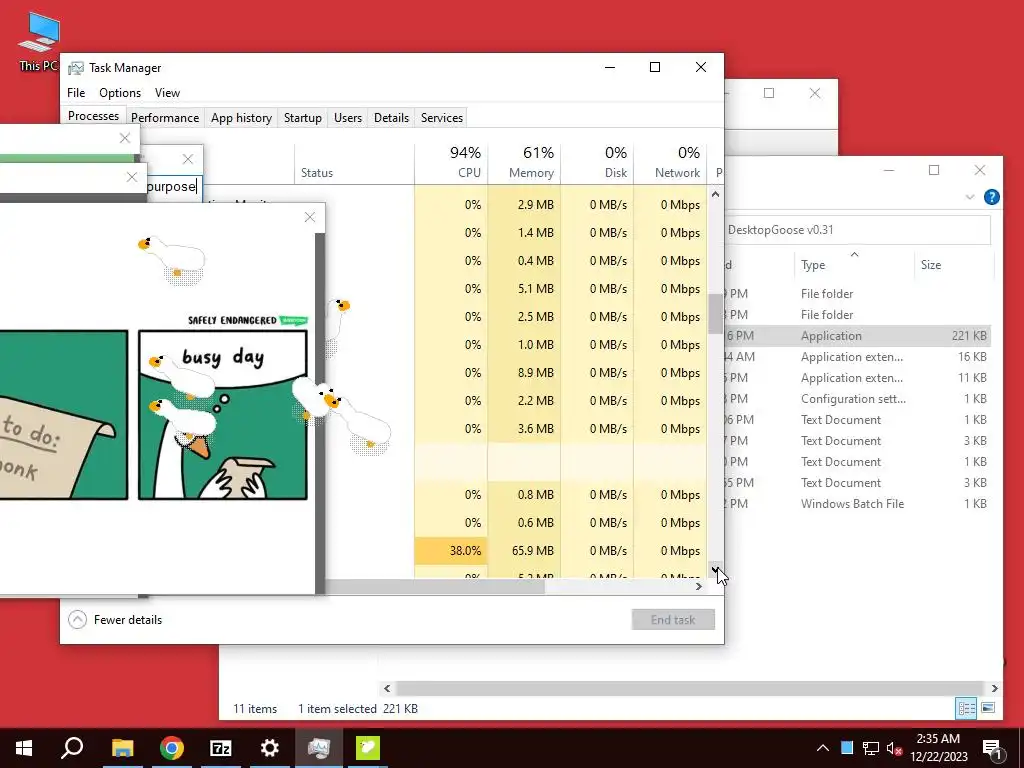Click the taskbar clock showing 2:35 AM

938,748
